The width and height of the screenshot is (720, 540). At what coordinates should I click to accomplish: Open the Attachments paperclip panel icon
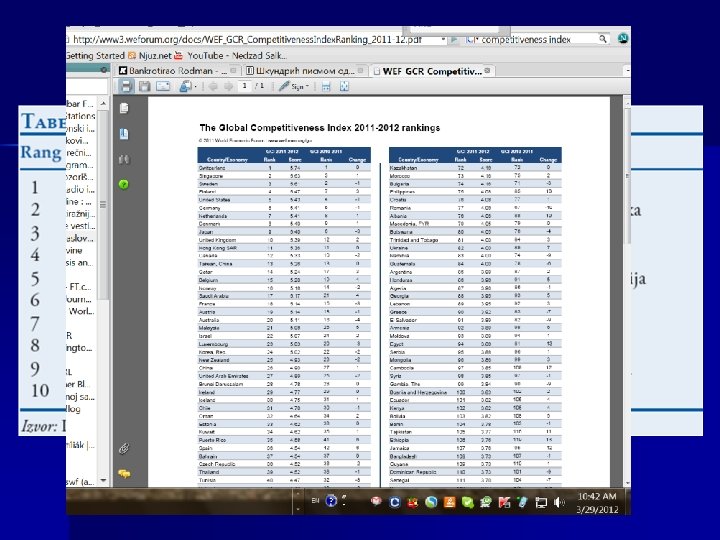pos(124,448)
